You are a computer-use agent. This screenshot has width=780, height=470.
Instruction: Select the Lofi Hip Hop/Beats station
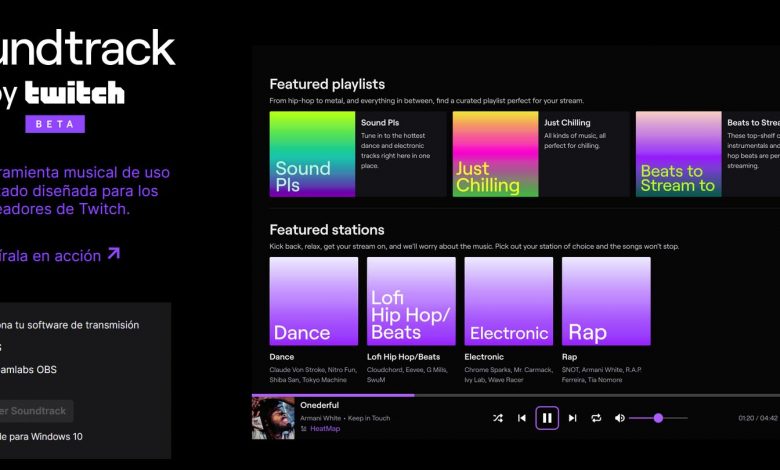[411, 301]
